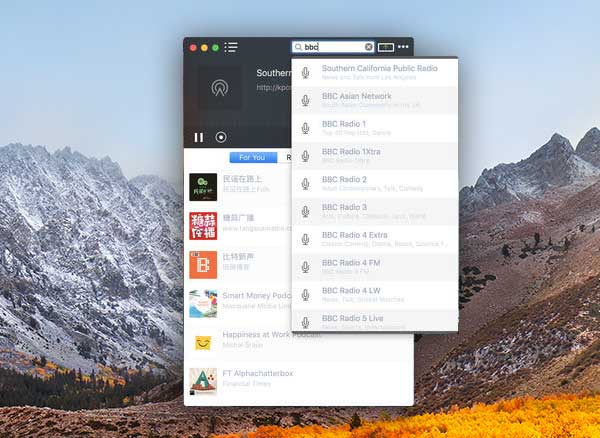Viewport: 600px width, 438px height.
Task: Open the orange 比特新声 podcast thumbnail
Action: 203,265
